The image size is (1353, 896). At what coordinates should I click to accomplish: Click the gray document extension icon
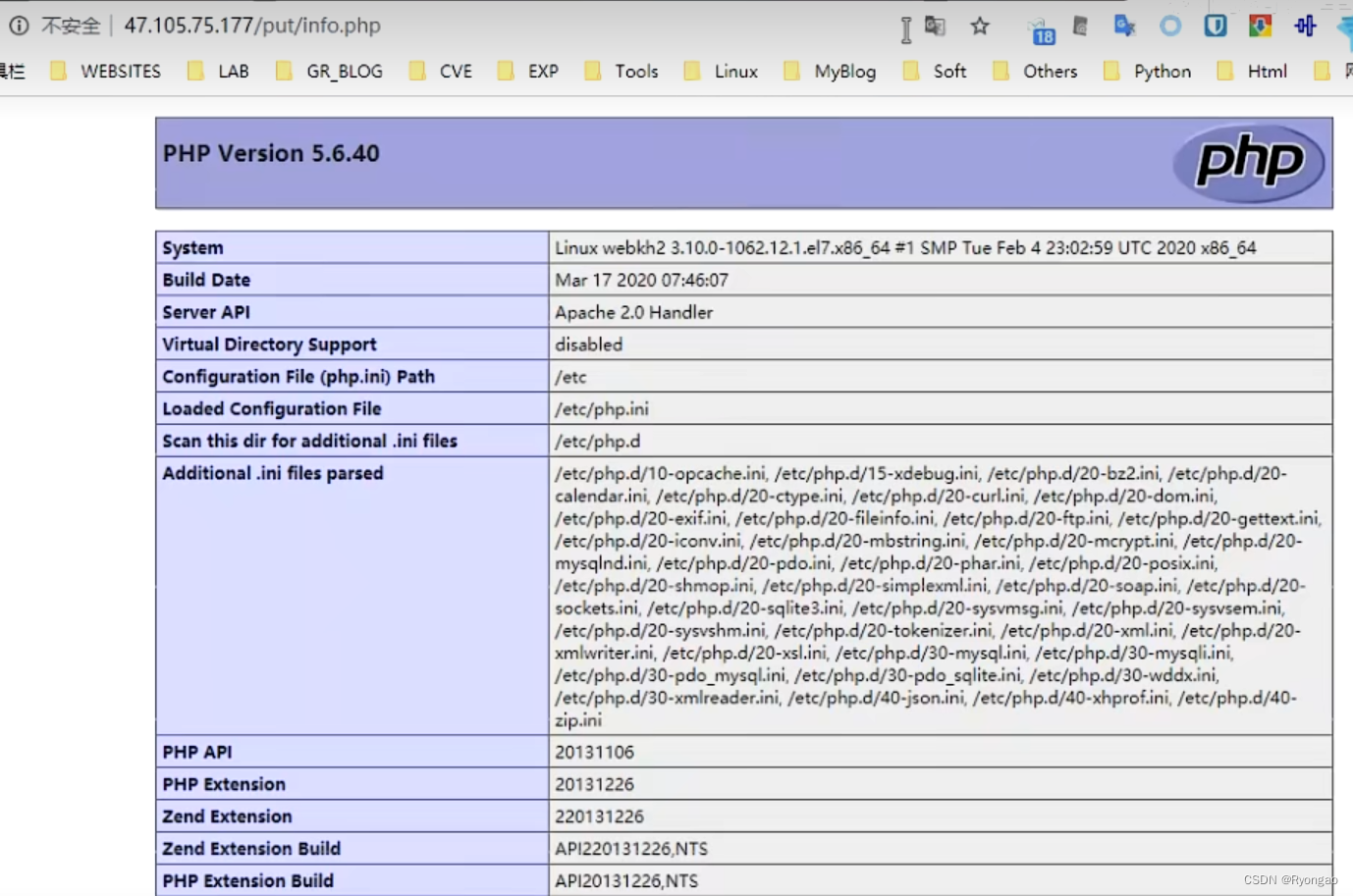1080,26
